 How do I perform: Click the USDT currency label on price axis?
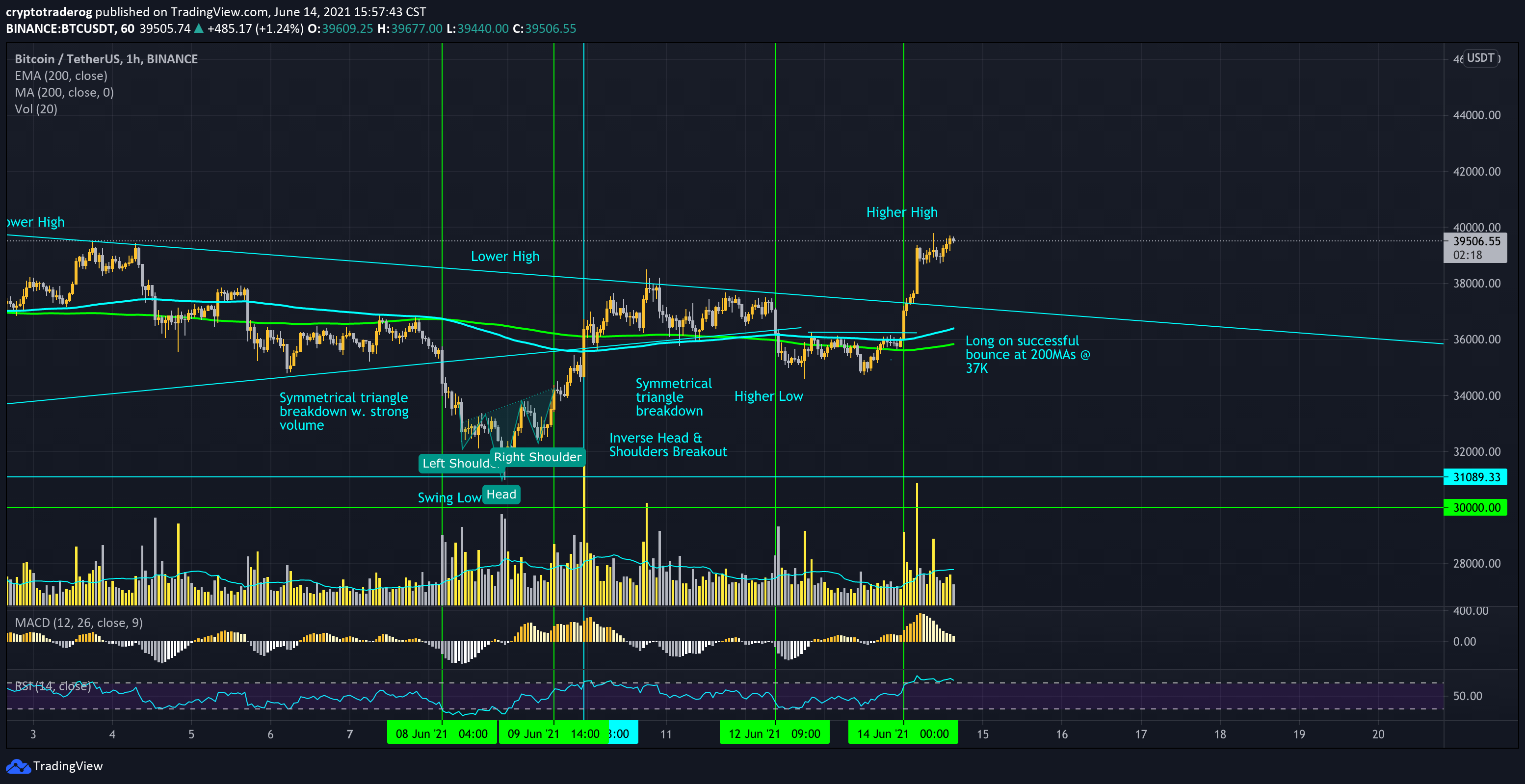click(1480, 58)
